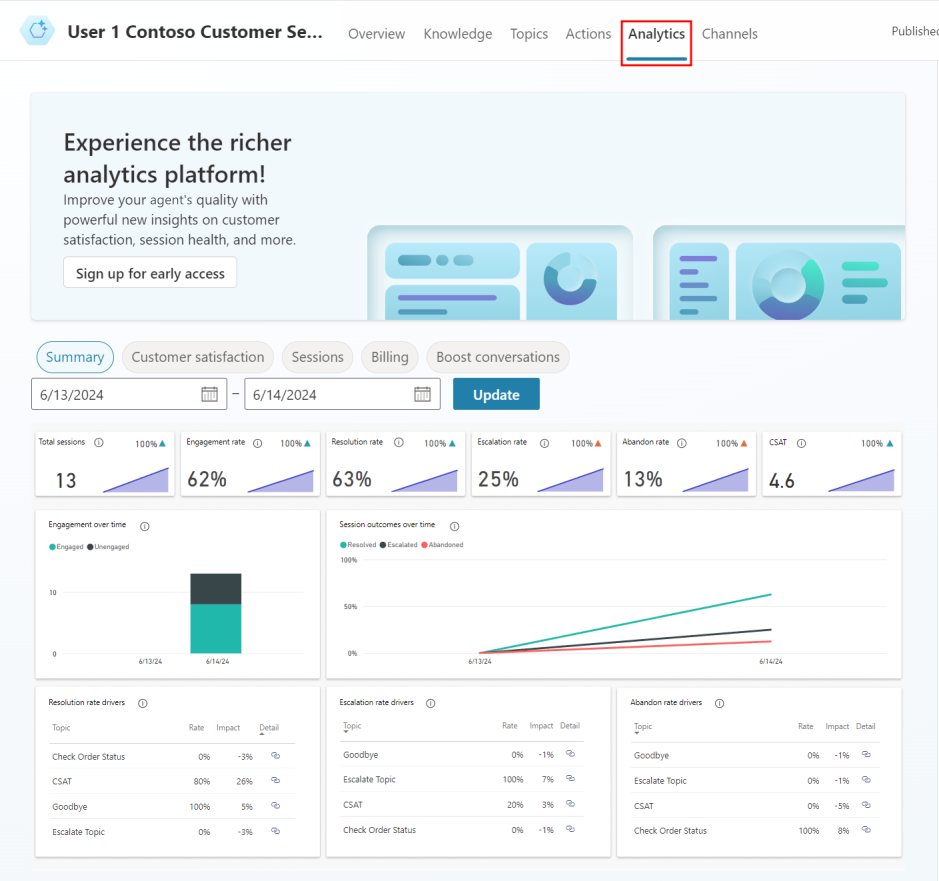
Task: Open the start date calendar picker
Action: (x=211, y=393)
